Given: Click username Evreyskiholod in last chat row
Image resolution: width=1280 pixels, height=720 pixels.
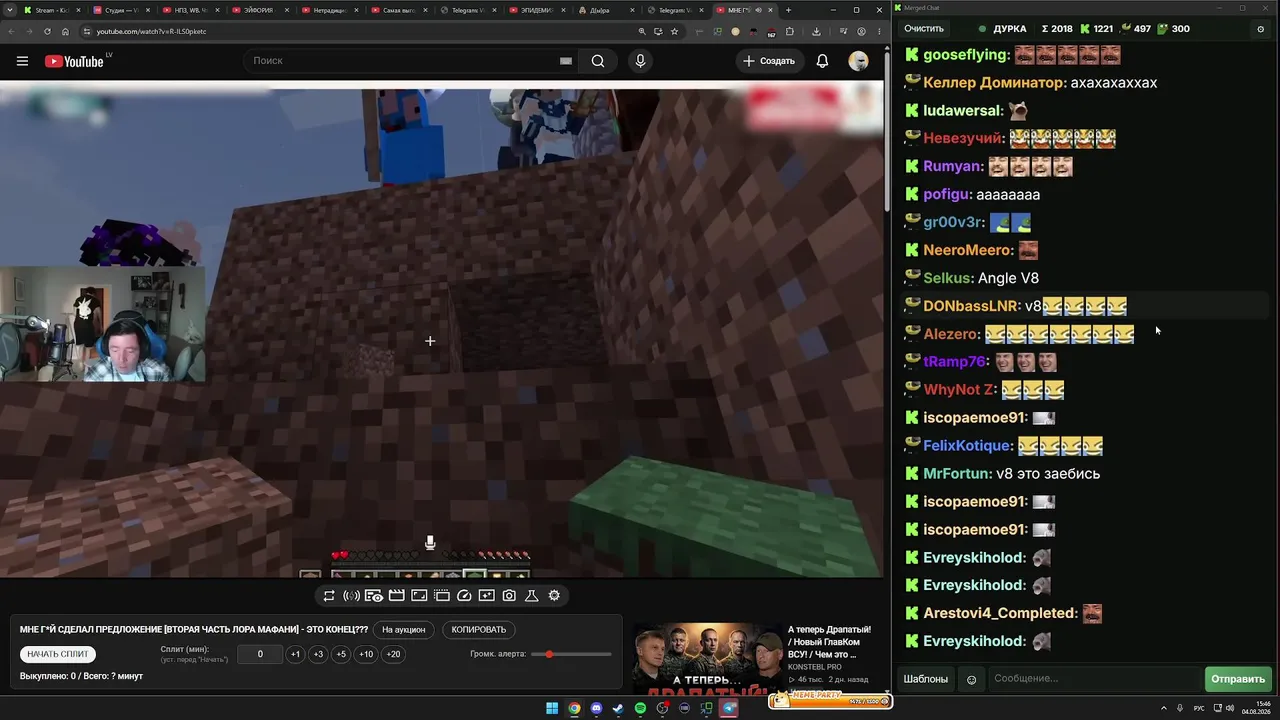Looking at the screenshot, I should coord(974,641).
